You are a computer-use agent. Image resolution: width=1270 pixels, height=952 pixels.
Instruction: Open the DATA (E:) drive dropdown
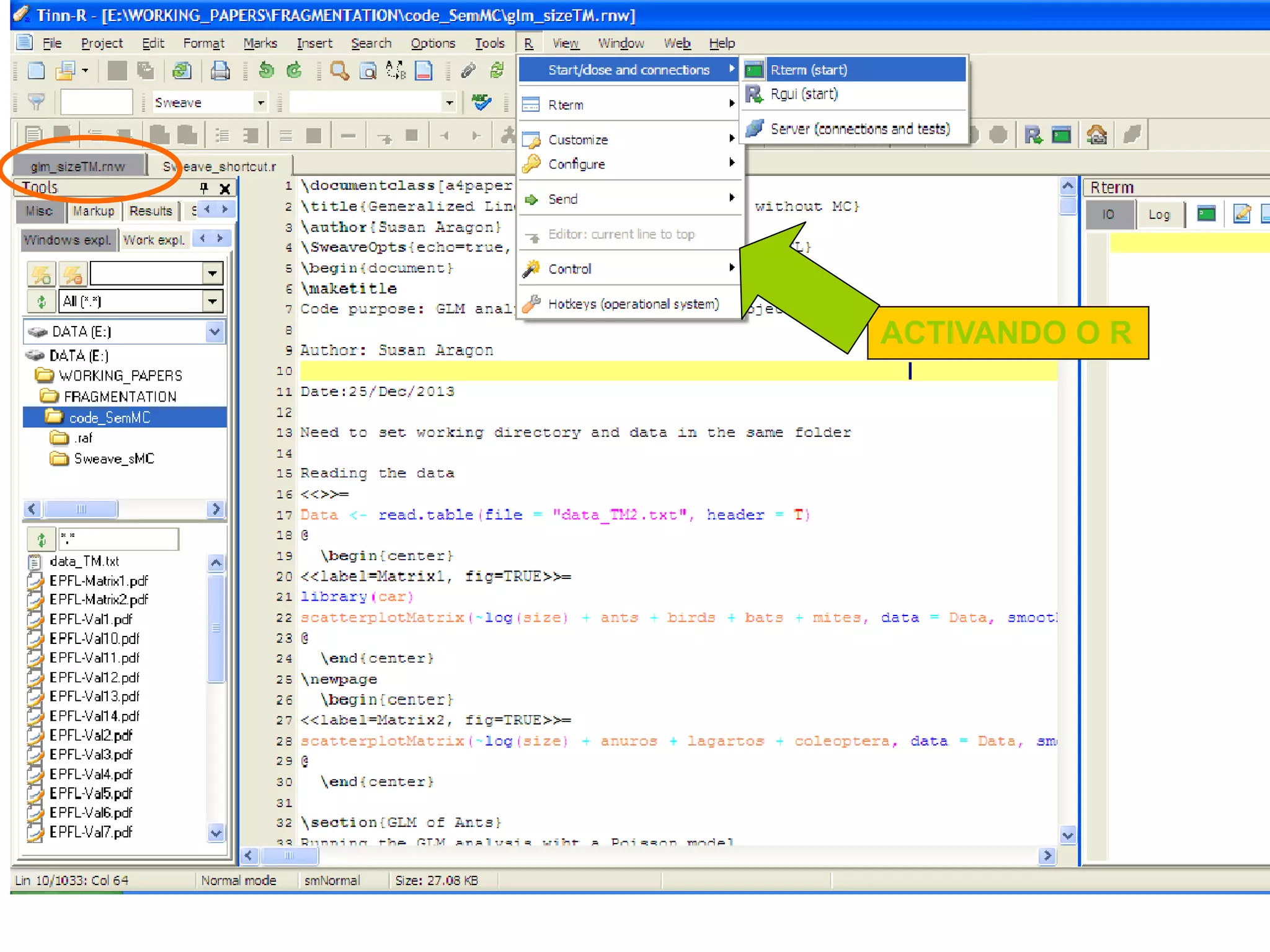(x=215, y=332)
